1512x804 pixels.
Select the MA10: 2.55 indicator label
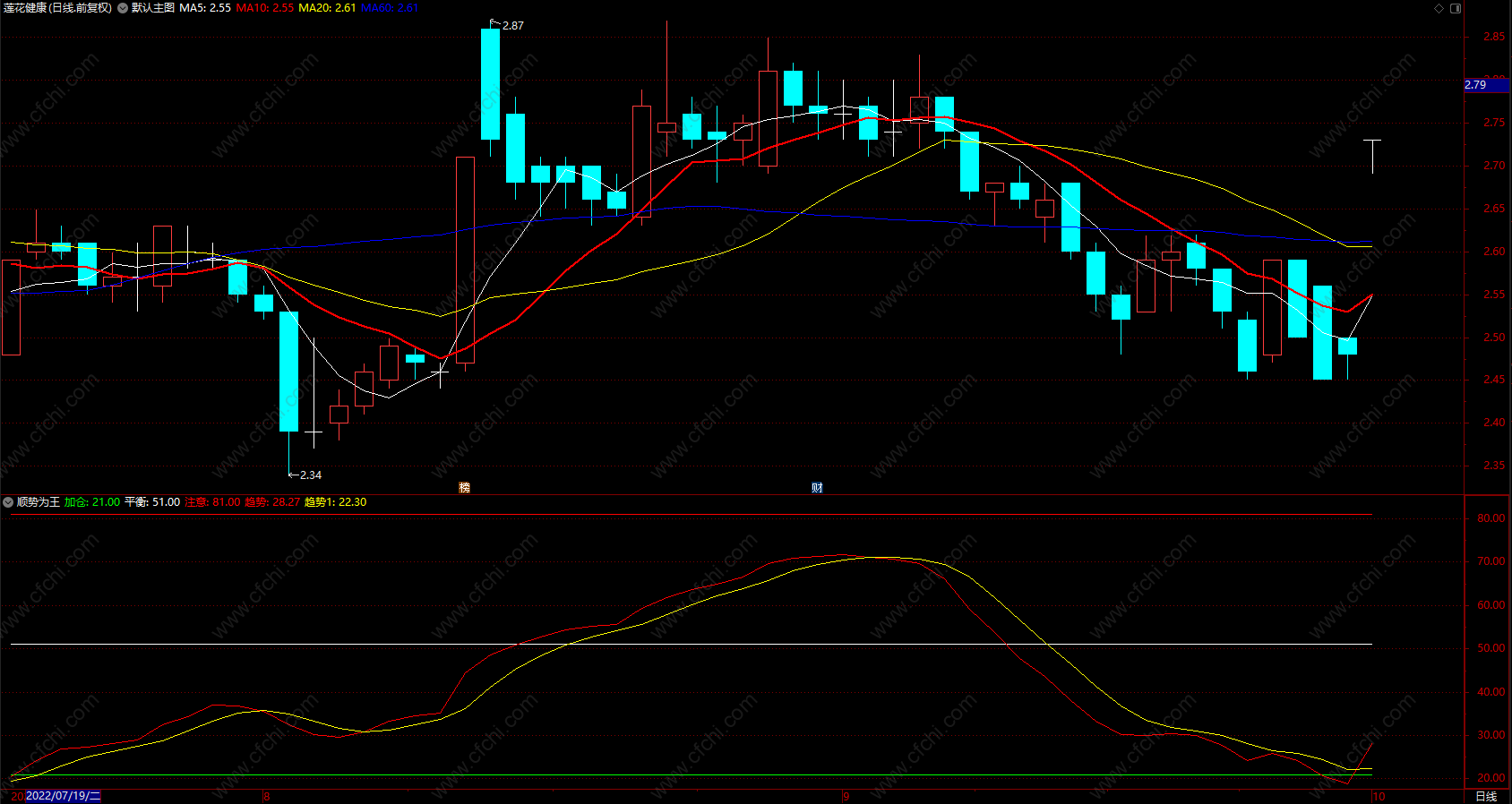click(265, 8)
